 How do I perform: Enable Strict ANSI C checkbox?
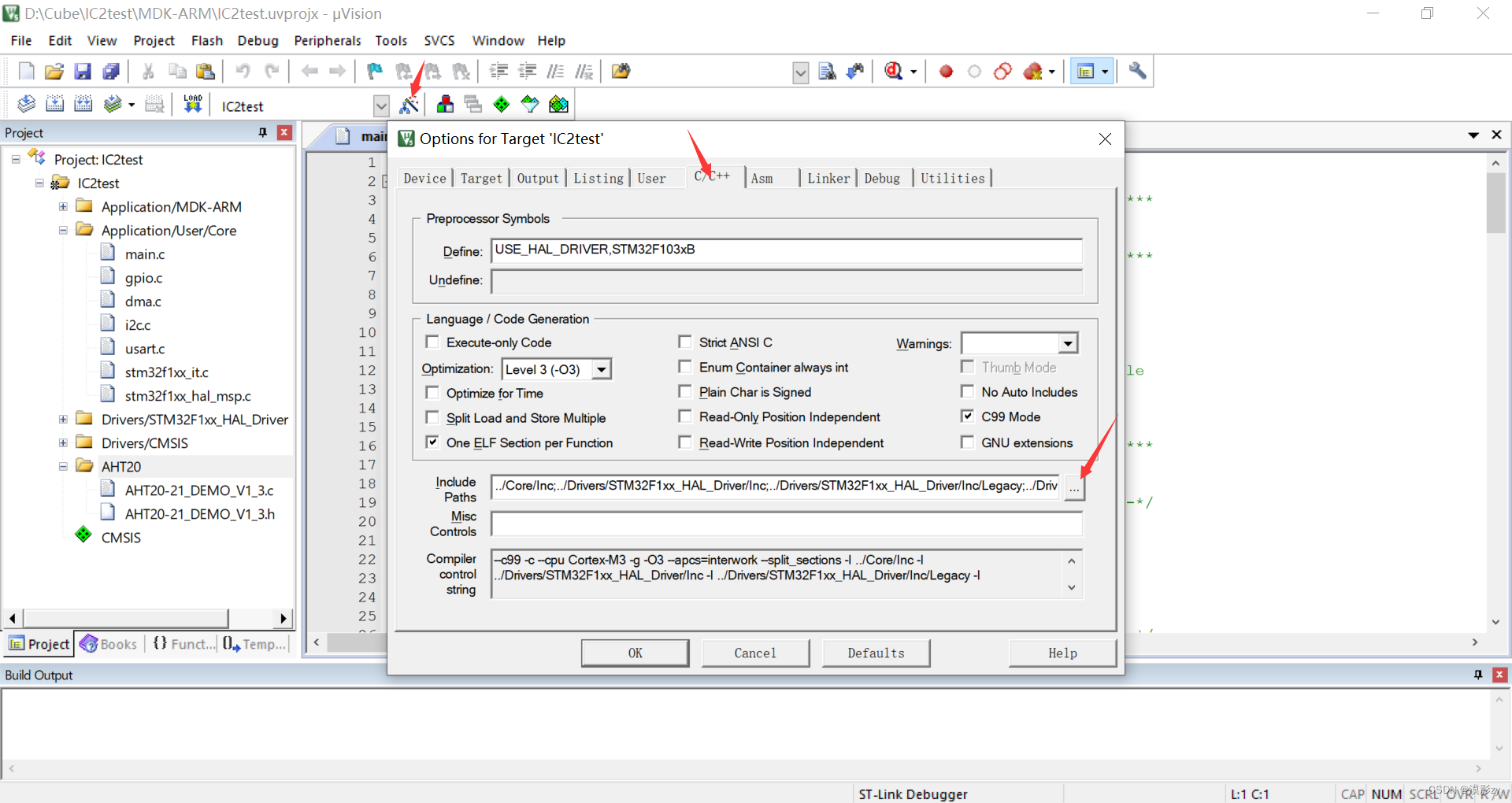click(685, 342)
